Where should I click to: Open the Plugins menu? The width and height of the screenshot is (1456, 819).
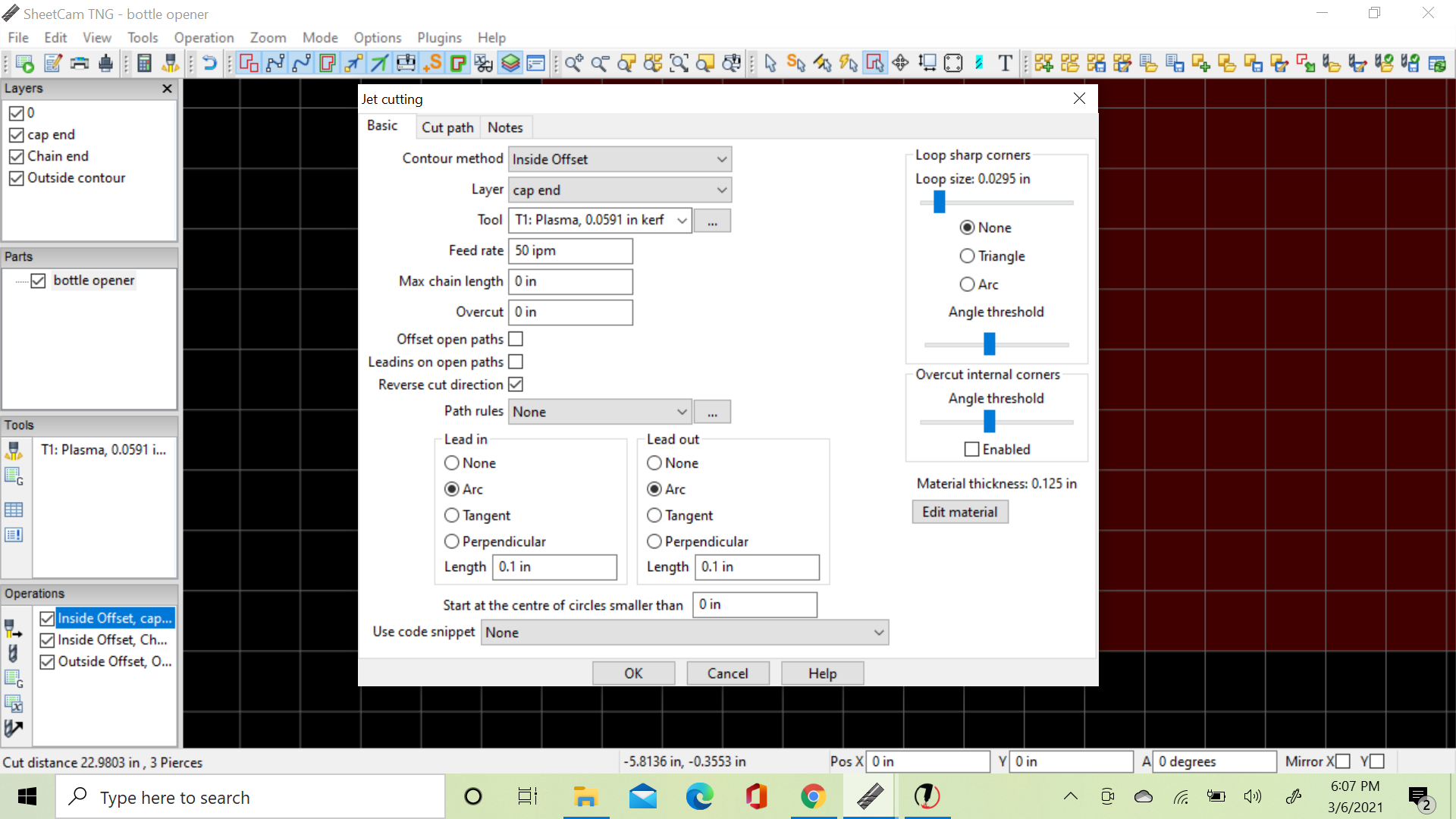coord(439,37)
